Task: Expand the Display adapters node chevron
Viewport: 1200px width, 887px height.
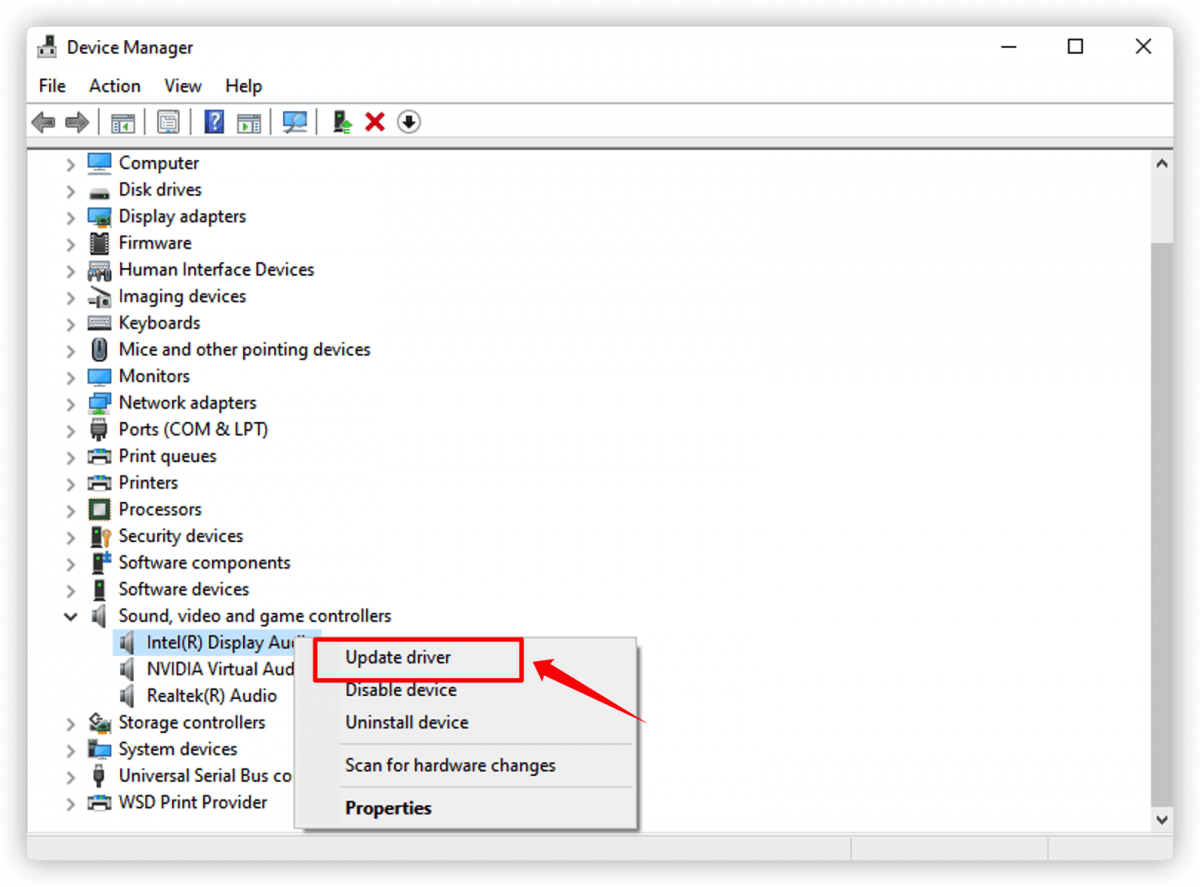Action: tap(70, 217)
